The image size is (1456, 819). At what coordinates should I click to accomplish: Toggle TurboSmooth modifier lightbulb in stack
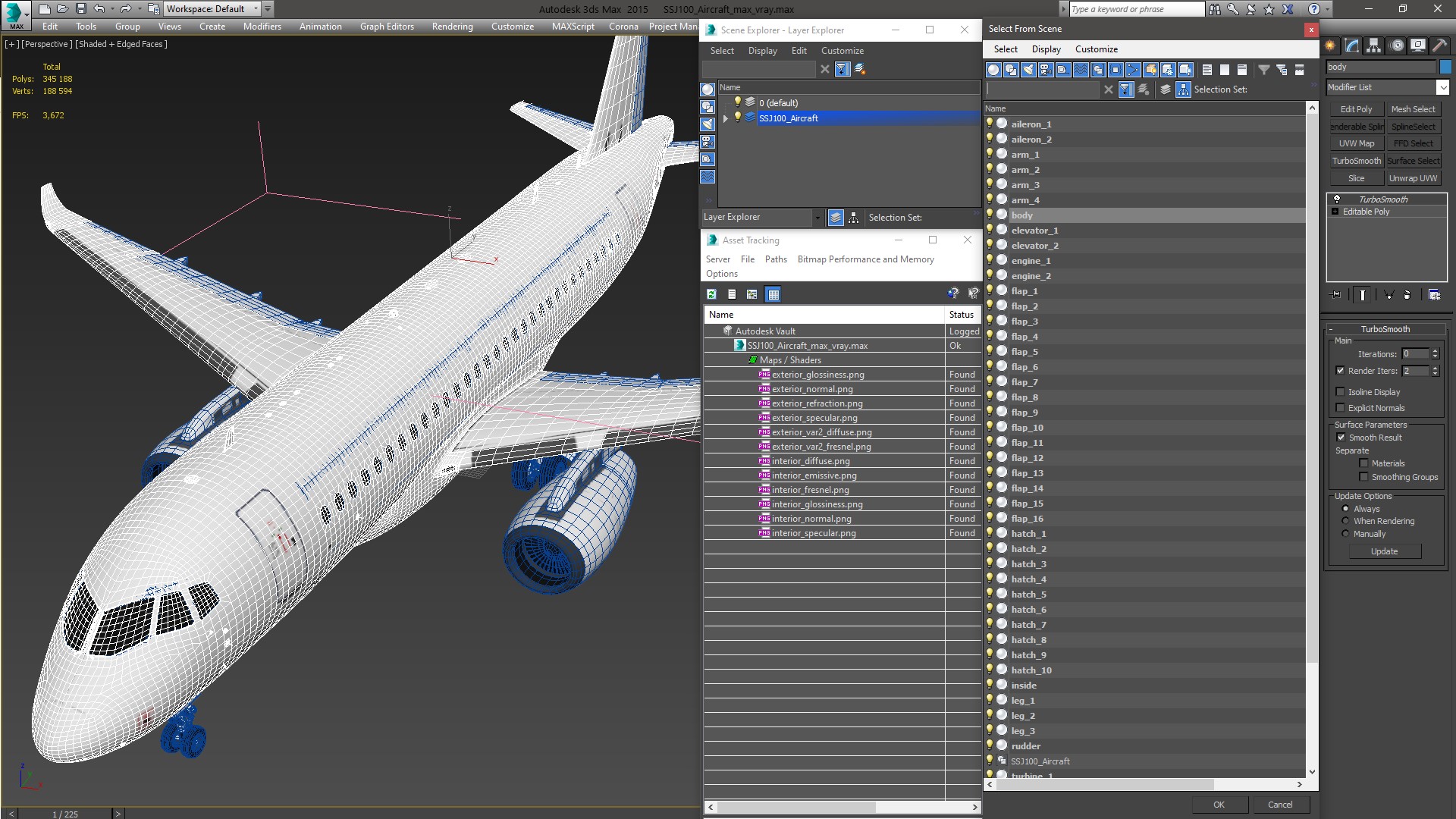(1337, 199)
